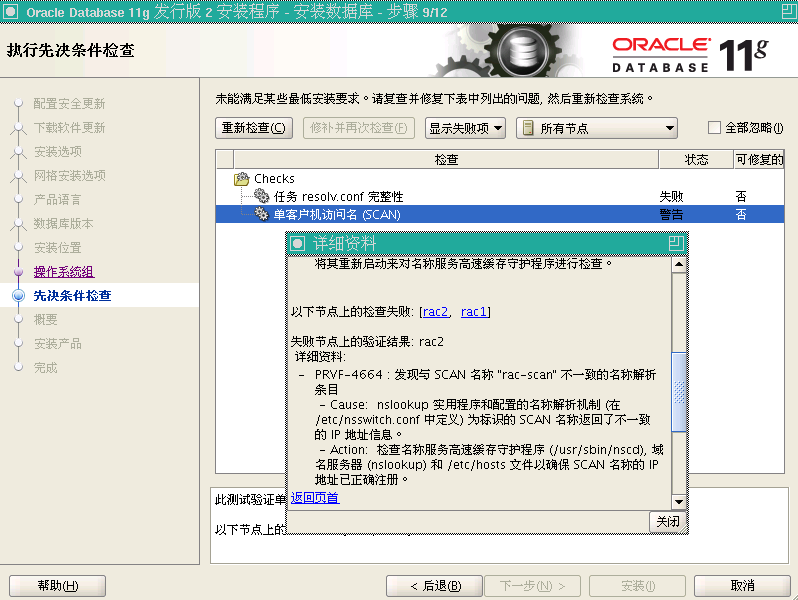This screenshot has height=600, width=798.
Task: Click the 帮助 button
Action: click(x=58, y=586)
